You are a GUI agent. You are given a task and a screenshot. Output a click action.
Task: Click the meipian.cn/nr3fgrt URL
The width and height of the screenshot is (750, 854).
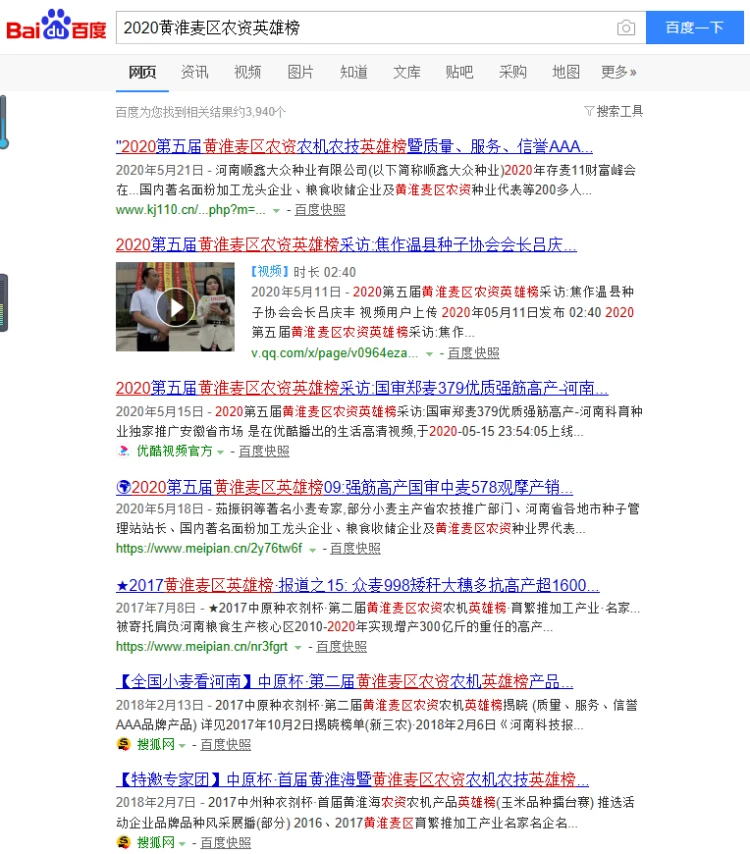[202, 646]
